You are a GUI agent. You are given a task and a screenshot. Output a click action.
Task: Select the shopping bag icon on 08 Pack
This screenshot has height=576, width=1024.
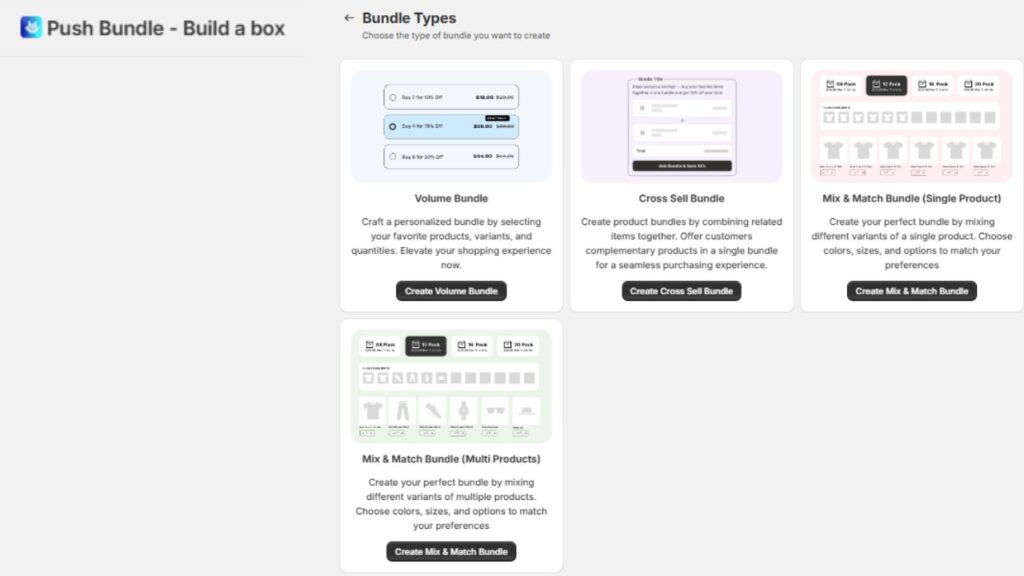click(829, 83)
